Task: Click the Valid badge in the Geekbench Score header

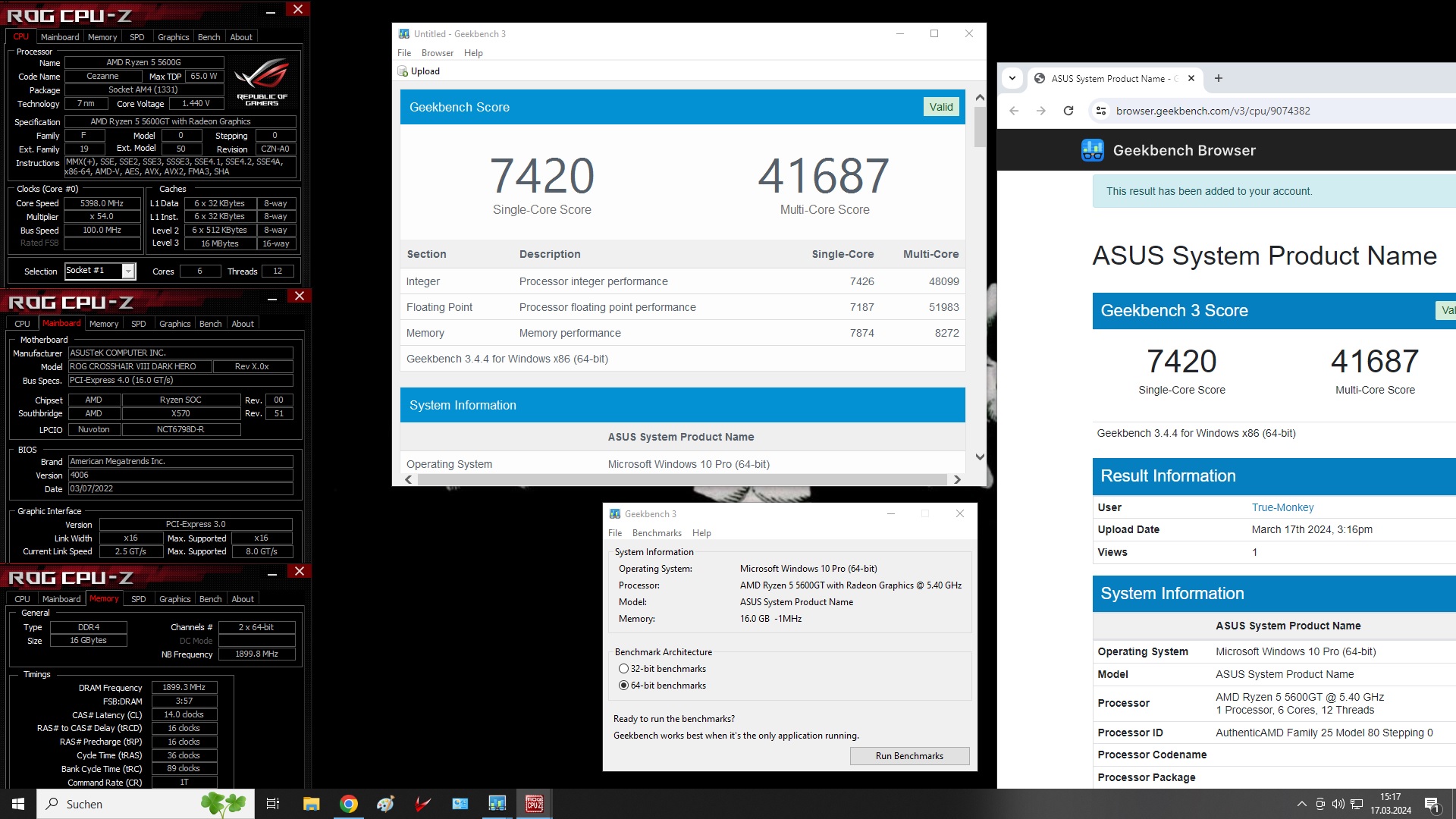Action: coord(941,107)
